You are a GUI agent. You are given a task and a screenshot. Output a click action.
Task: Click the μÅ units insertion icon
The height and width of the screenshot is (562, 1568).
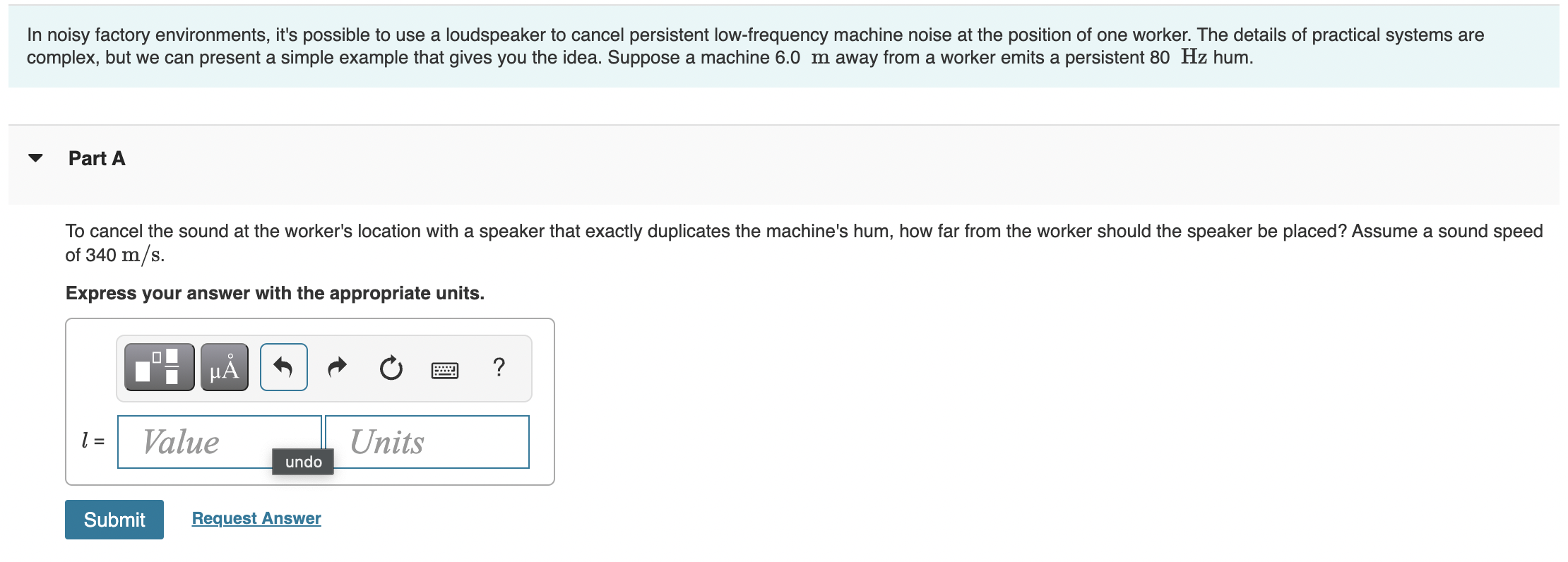click(223, 366)
